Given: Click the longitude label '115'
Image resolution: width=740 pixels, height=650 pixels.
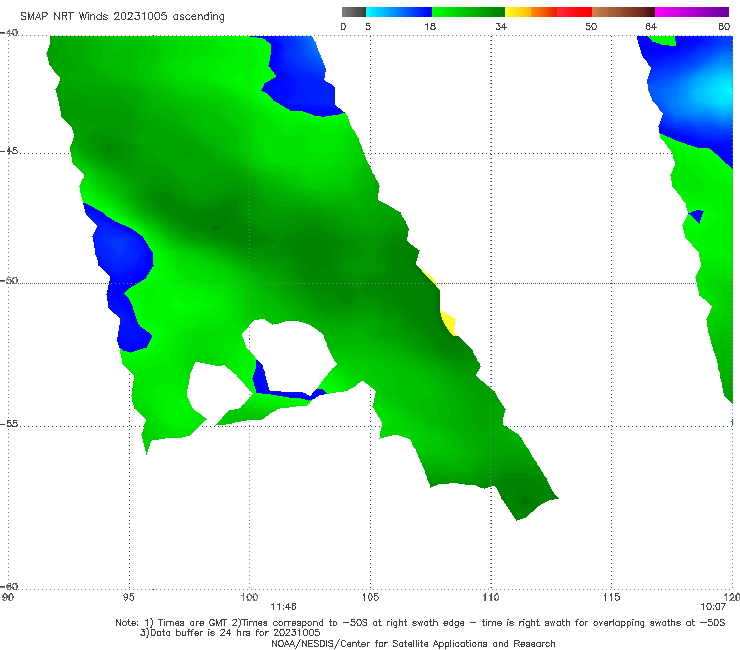Looking at the screenshot, I should pos(612,597).
